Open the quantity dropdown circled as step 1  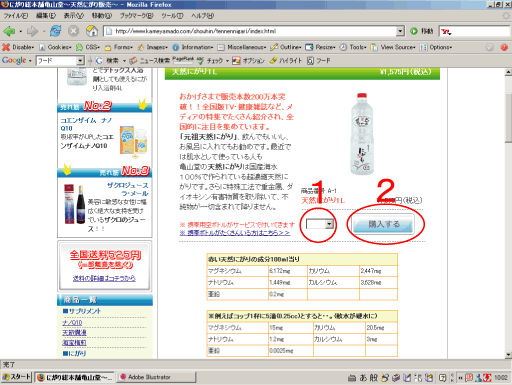[320, 224]
